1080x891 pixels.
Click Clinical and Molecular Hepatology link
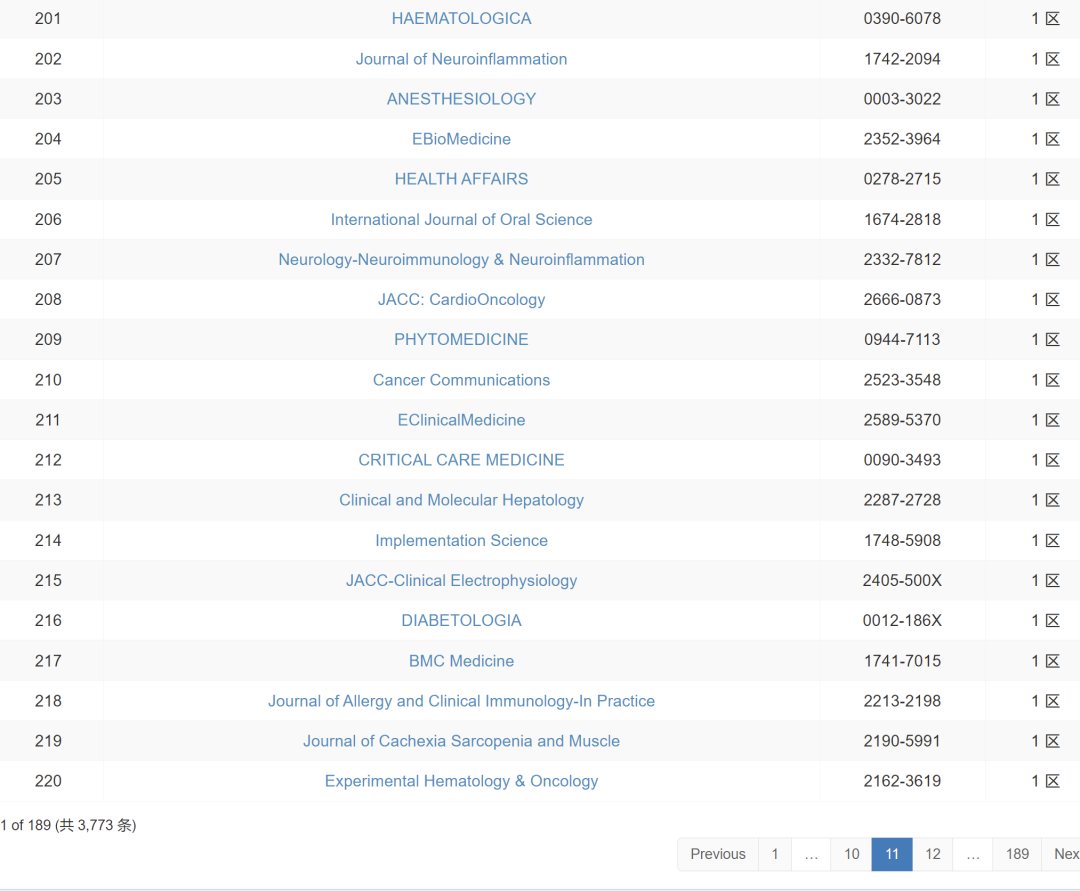[x=461, y=500]
